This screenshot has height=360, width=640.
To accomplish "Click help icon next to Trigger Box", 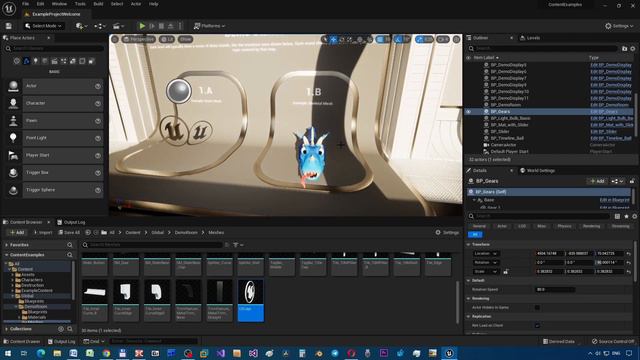I will click(98, 173).
